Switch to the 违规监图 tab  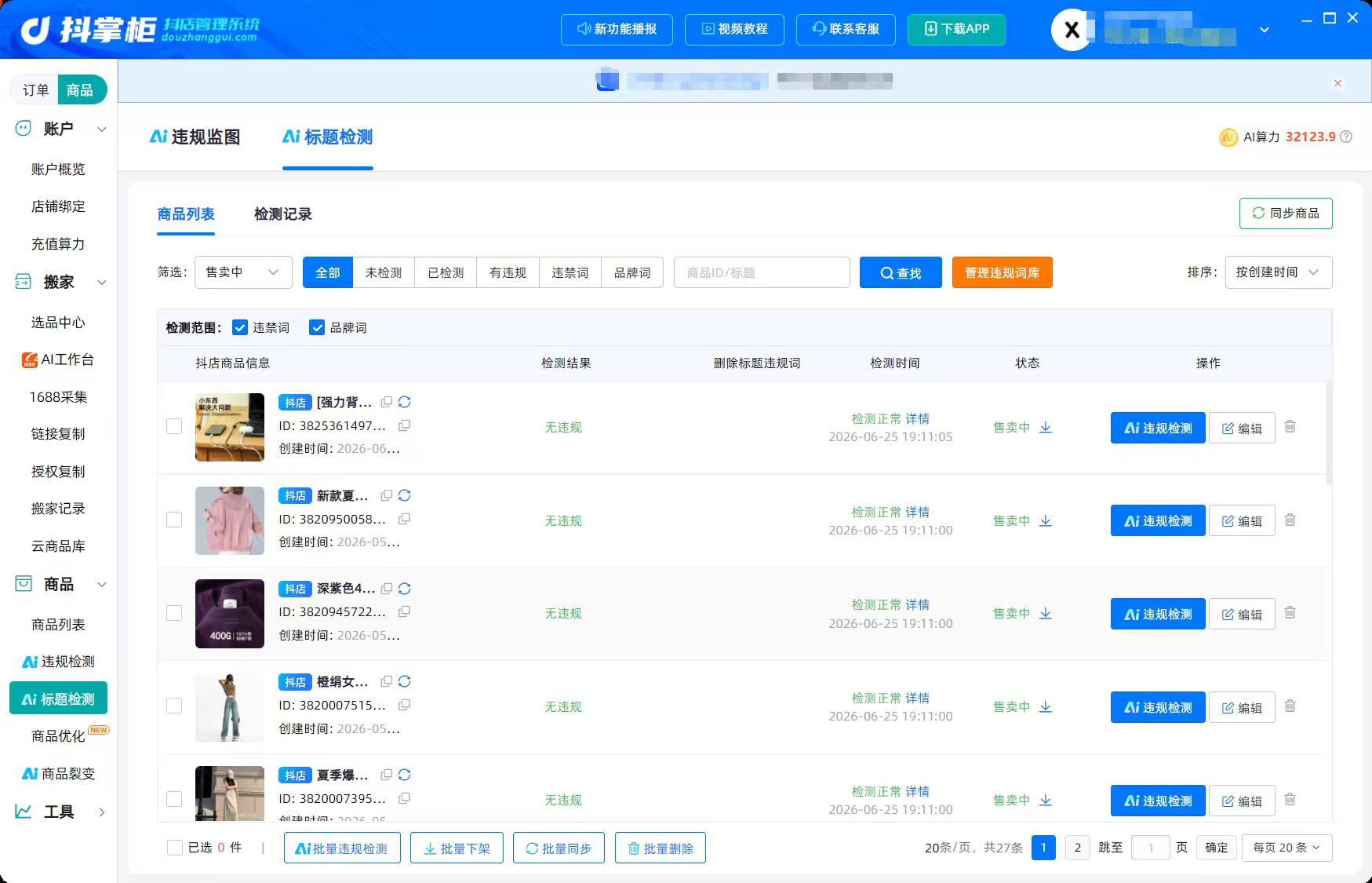195,137
